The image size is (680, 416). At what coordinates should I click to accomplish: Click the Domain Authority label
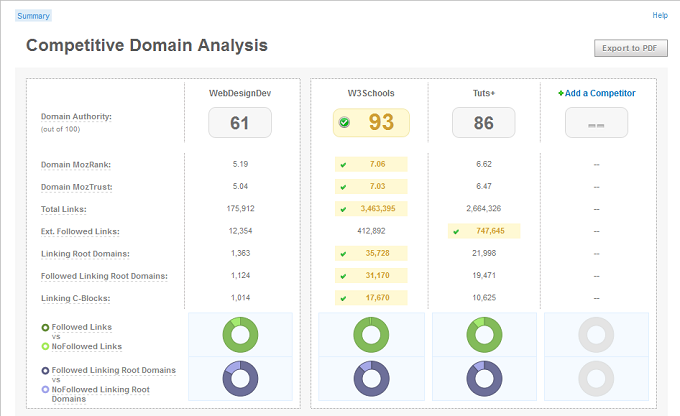click(x=76, y=116)
